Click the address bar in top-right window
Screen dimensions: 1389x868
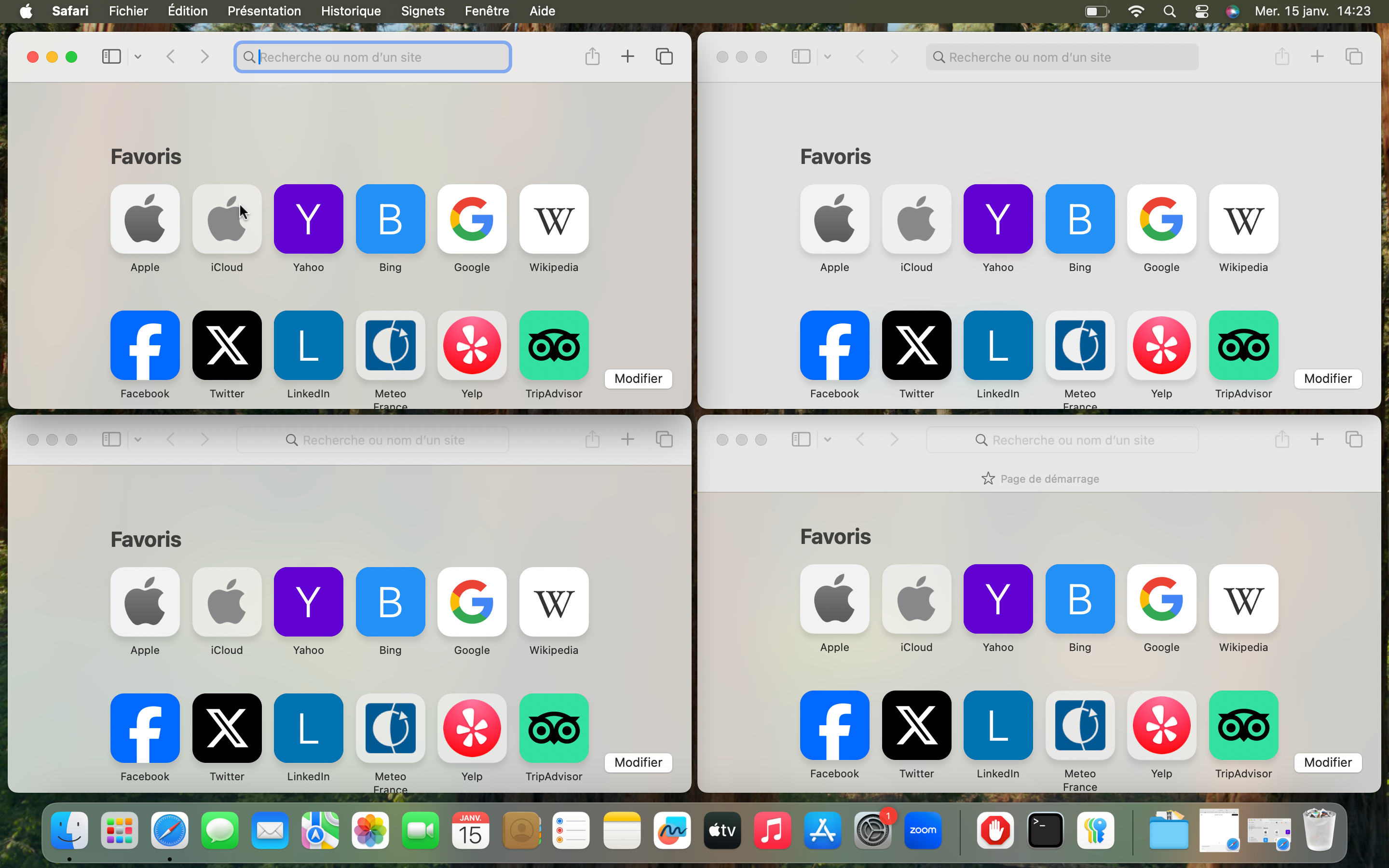pyautogui.click(x=1062, y=57)
